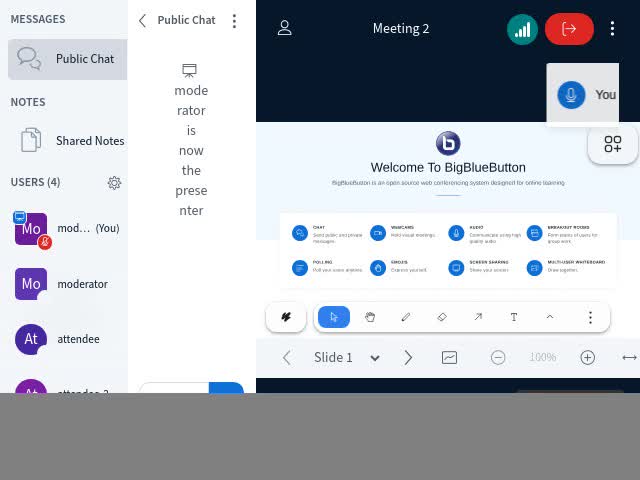Pick the Text tool

click(514, 317)
